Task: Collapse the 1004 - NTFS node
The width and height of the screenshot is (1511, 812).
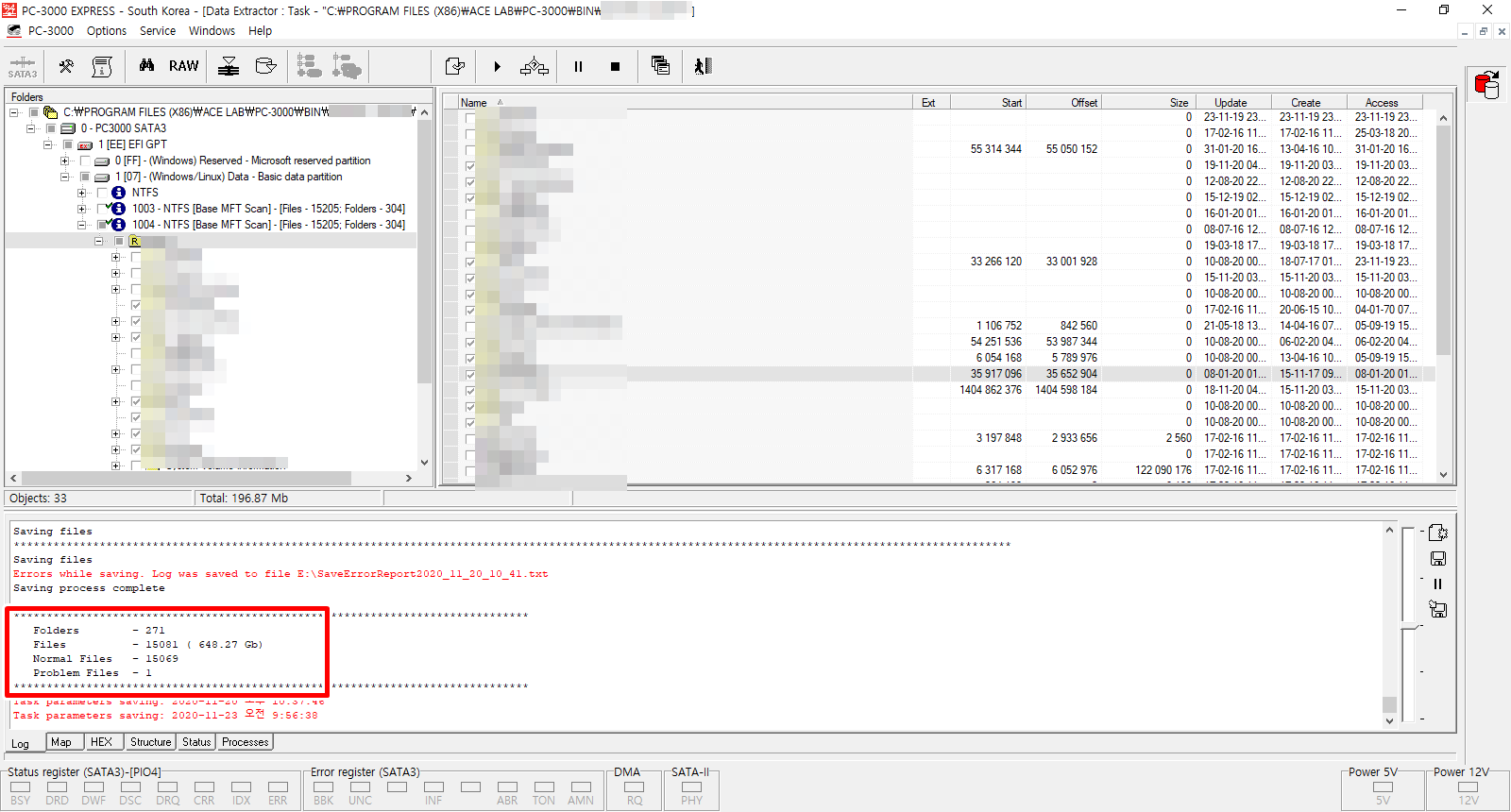Action: [x=82, y=225]
